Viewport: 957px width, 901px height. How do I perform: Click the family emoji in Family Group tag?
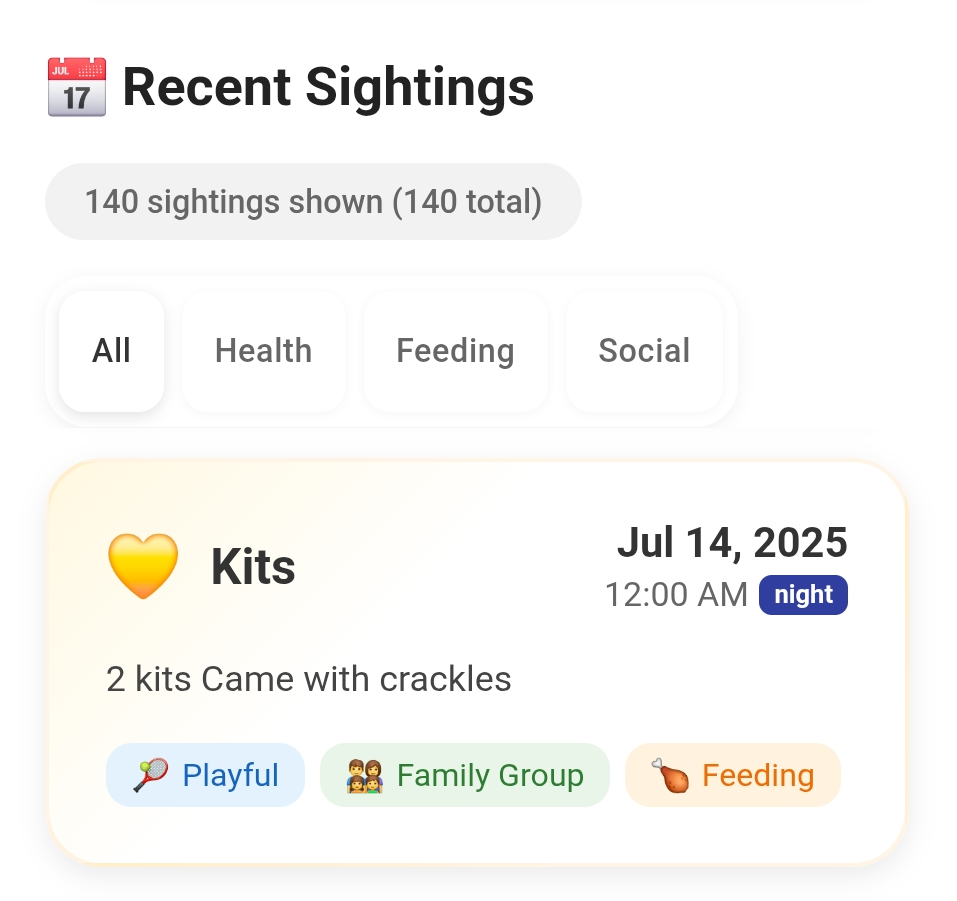tap(365, 775)
